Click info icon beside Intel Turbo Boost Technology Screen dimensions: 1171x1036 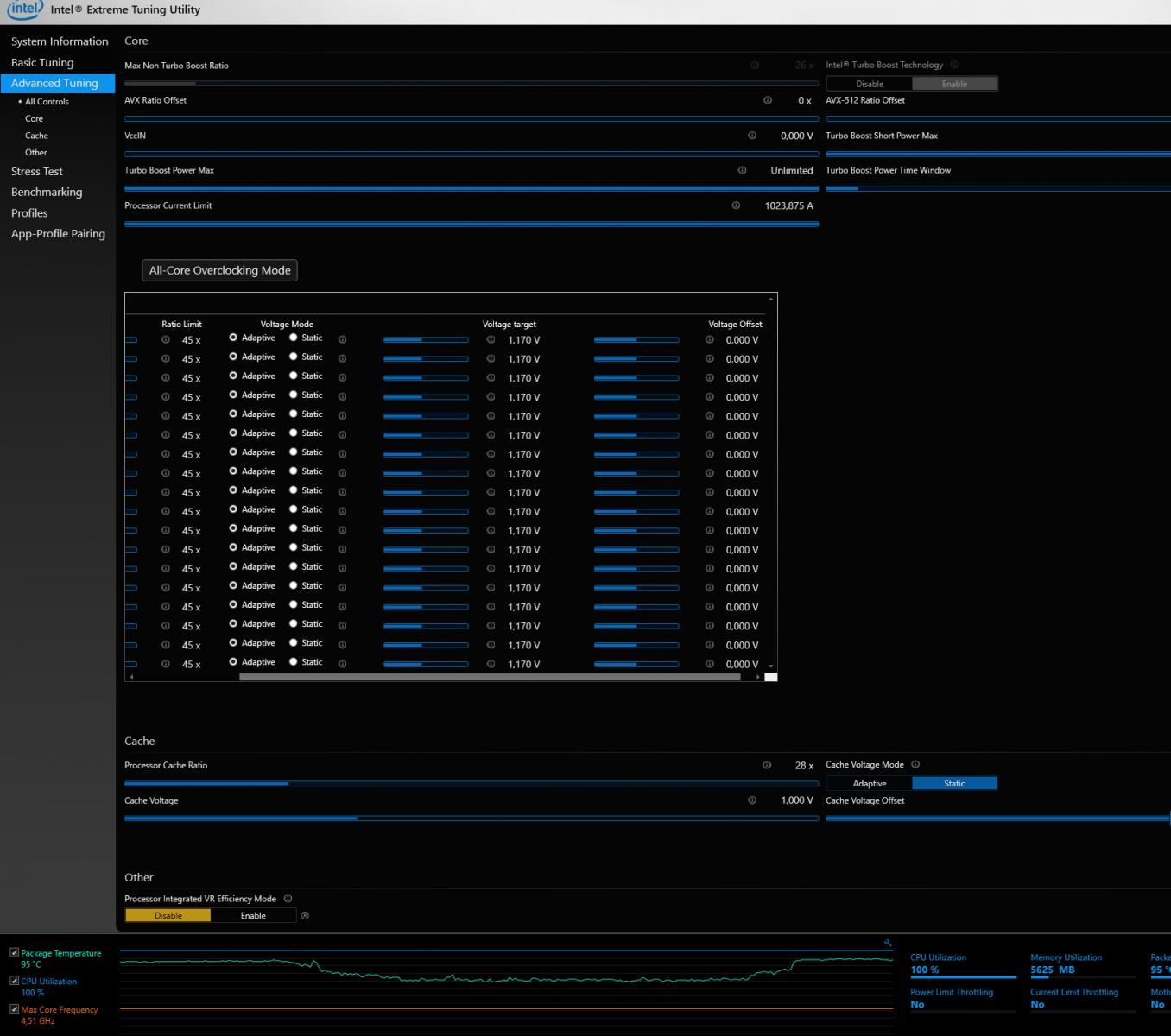click(954, 65)
